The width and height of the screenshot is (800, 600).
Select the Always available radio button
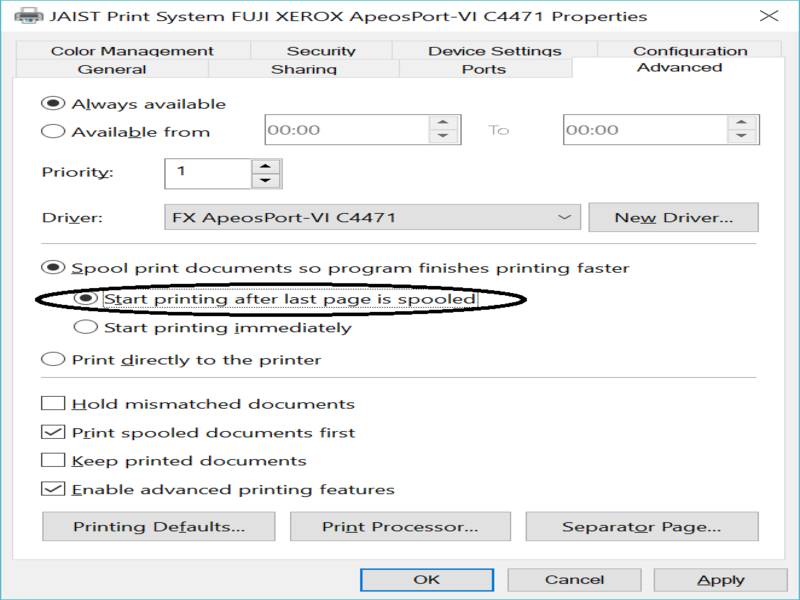[x=50, y=103]
